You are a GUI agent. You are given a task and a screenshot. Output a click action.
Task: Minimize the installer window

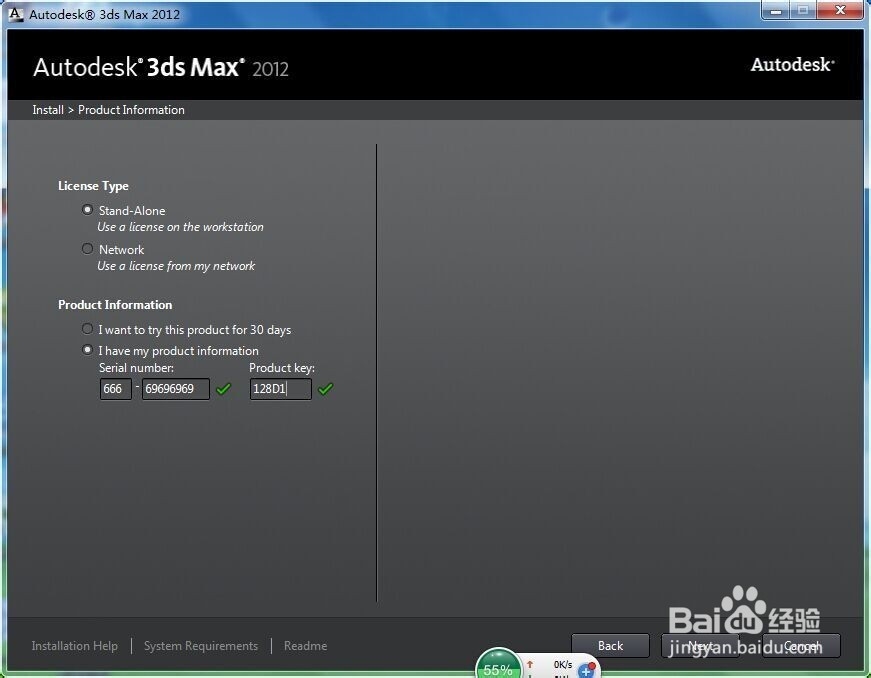[776, 11]
